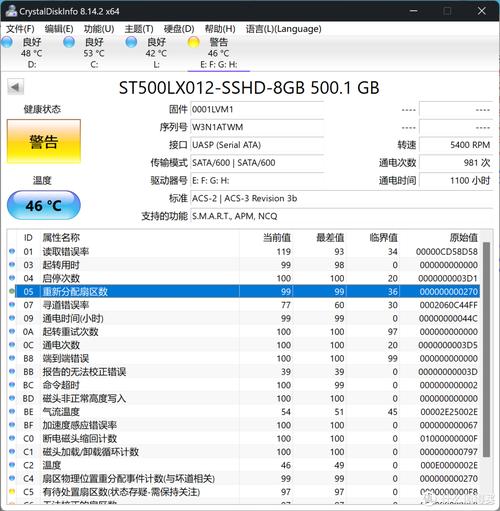Click the power-on count value 981 次
The height and width of the screenshot is (511, 500).
(456, 163)
